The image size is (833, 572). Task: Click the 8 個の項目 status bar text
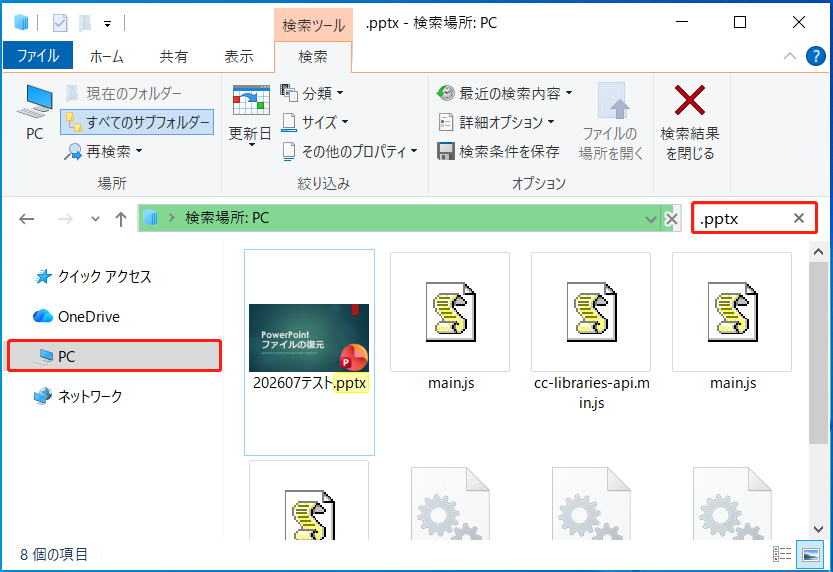pyautogui.click(x=54, y=554)
